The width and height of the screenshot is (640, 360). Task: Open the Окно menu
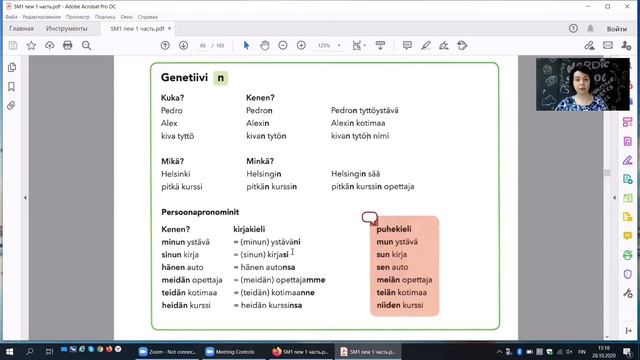point(127,17)
